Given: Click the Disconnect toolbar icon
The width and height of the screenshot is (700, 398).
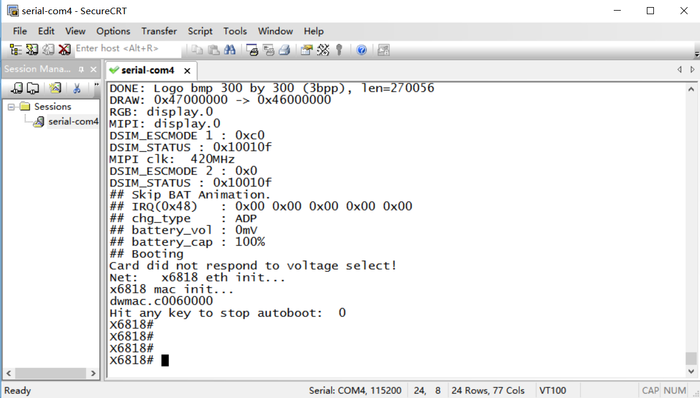Looking at the screenshot, I should [65, 50].
